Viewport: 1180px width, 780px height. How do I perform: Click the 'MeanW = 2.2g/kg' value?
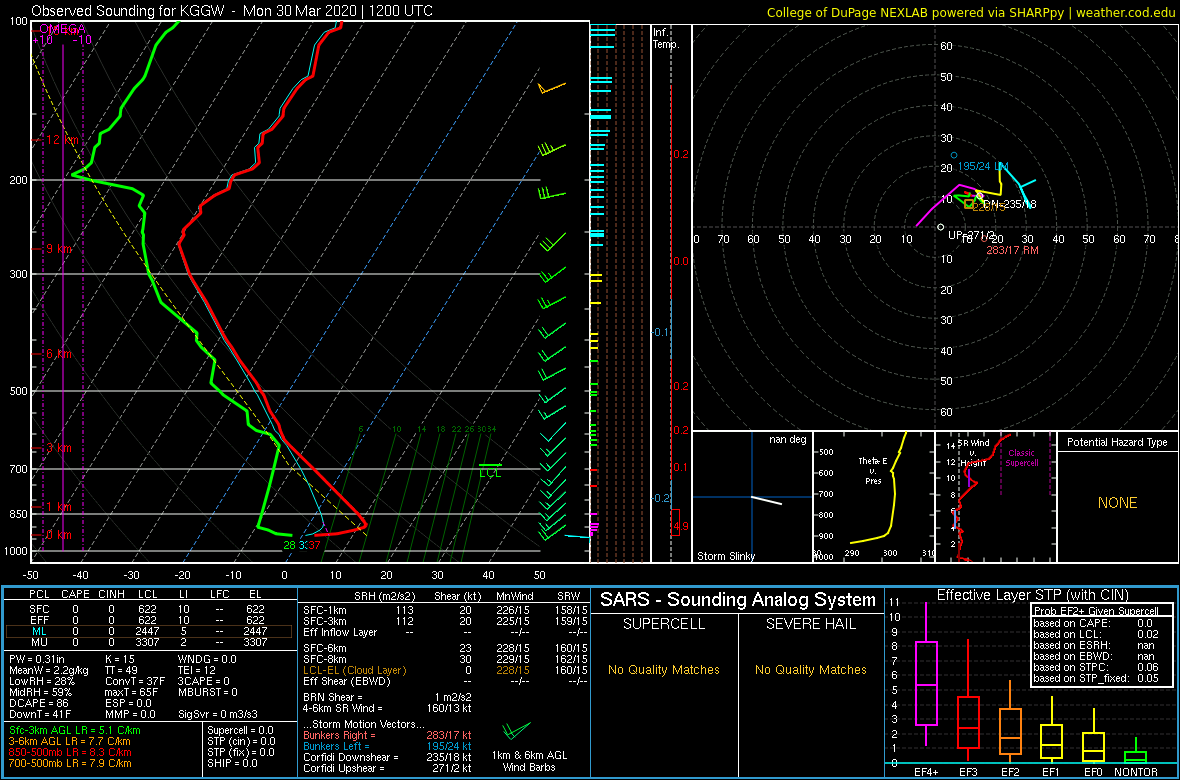(47, 672)
